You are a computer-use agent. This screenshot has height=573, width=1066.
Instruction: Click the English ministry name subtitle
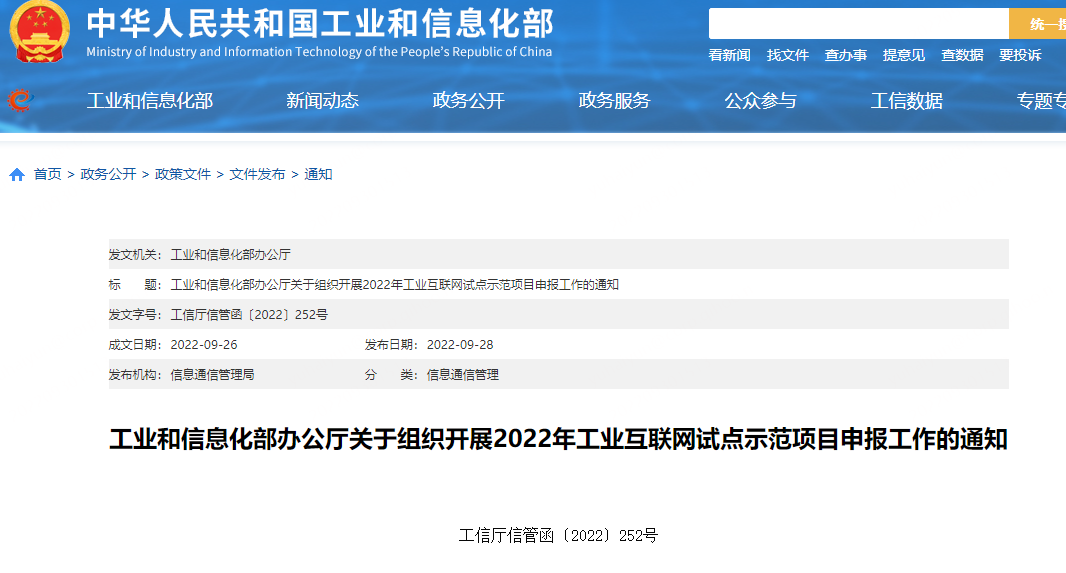click(319, 52)
